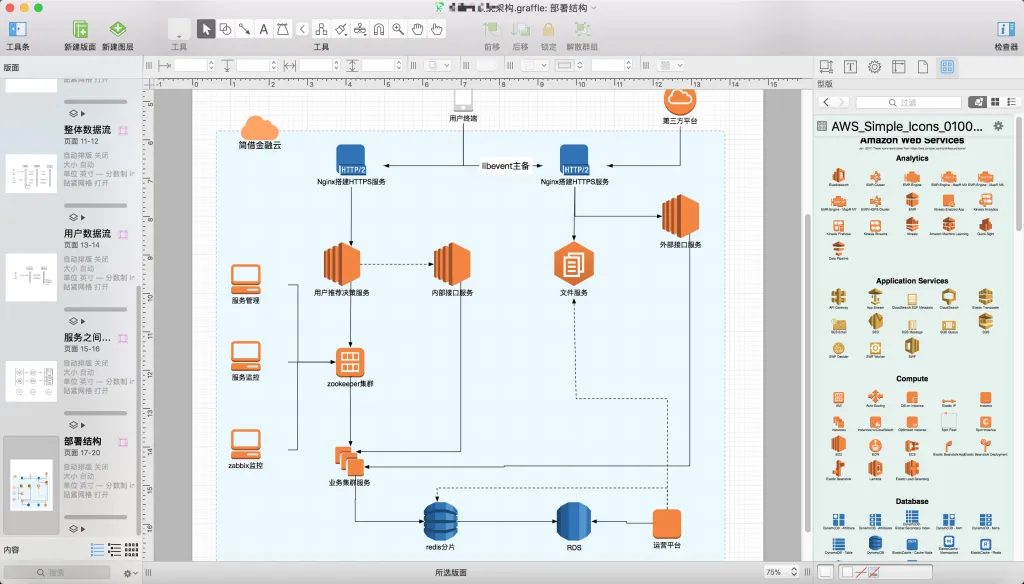
Task: Select the magnet tool
Action: pyautogui.click(x=380, y=29)
